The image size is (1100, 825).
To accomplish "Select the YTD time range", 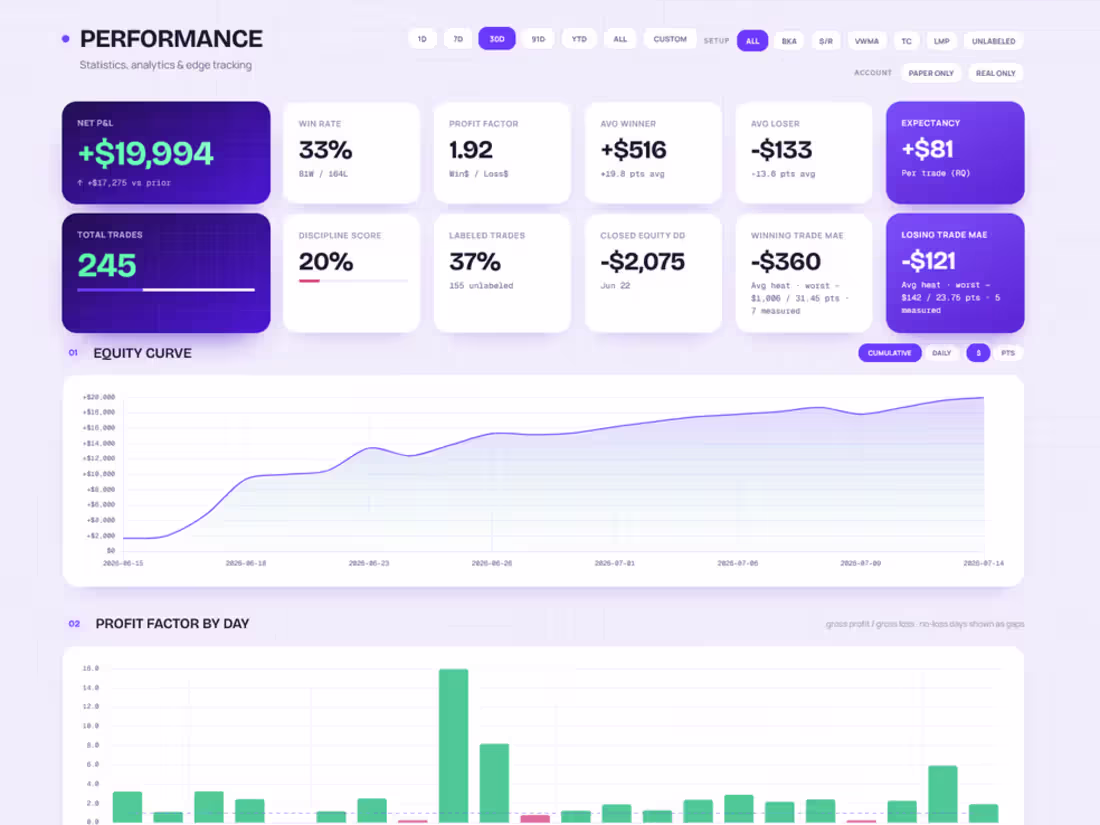I will click(x=579, y=39).
